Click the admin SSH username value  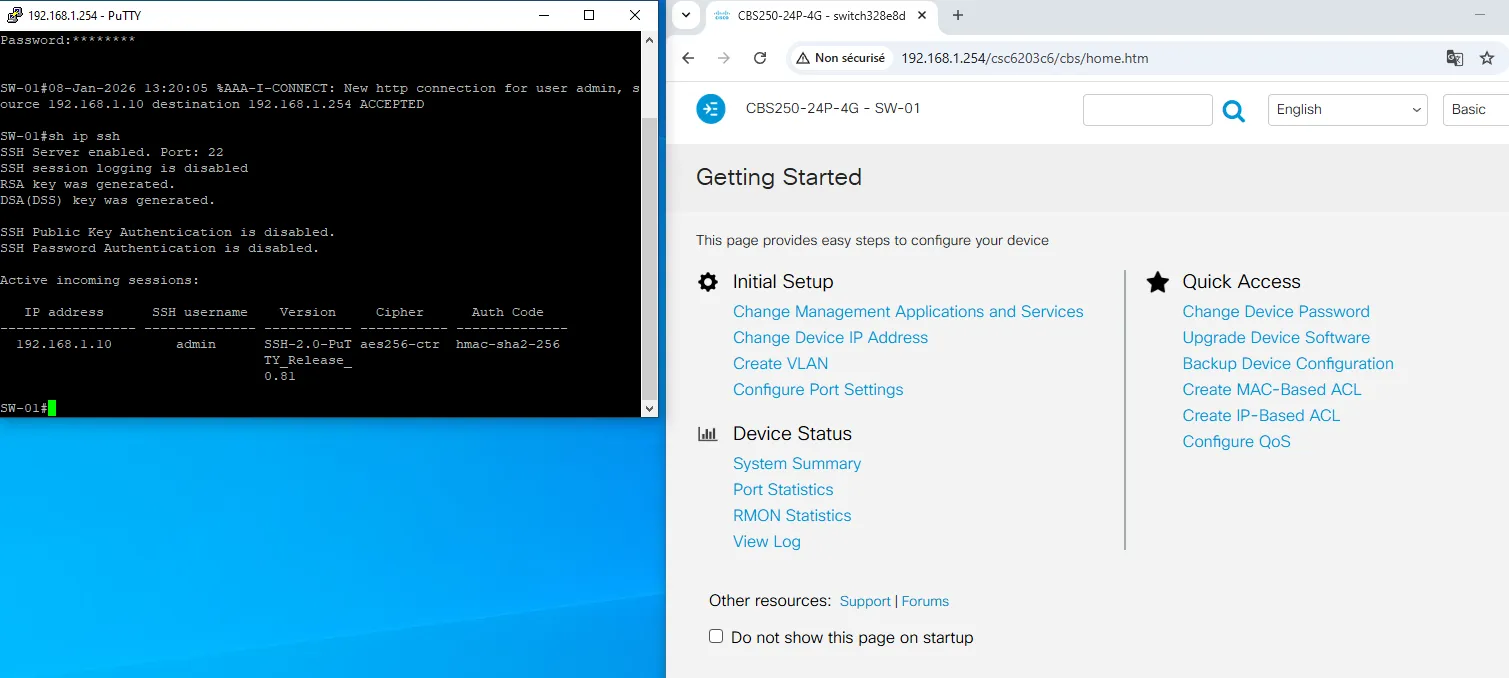coord(196,344)
